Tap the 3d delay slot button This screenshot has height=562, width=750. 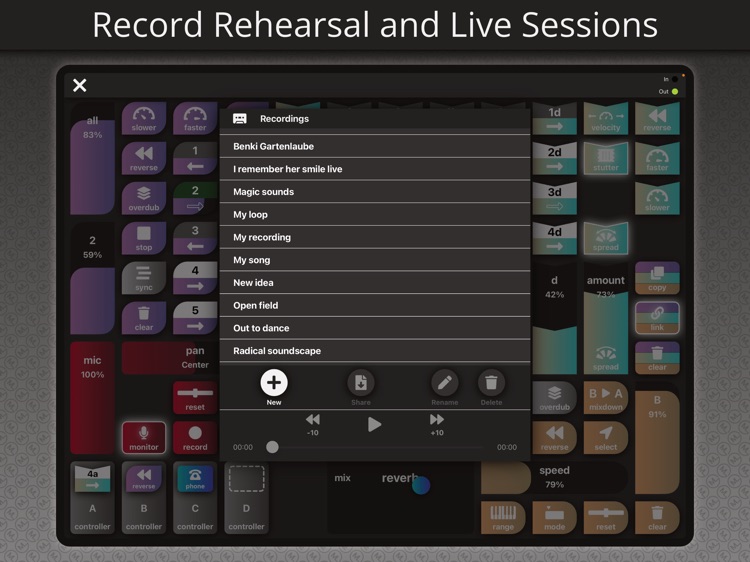pos(554,198)
